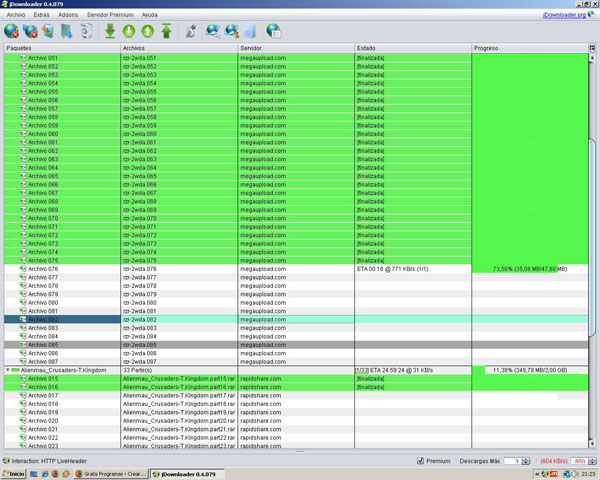Click the file icon of Archivo 076

point(23,269)
